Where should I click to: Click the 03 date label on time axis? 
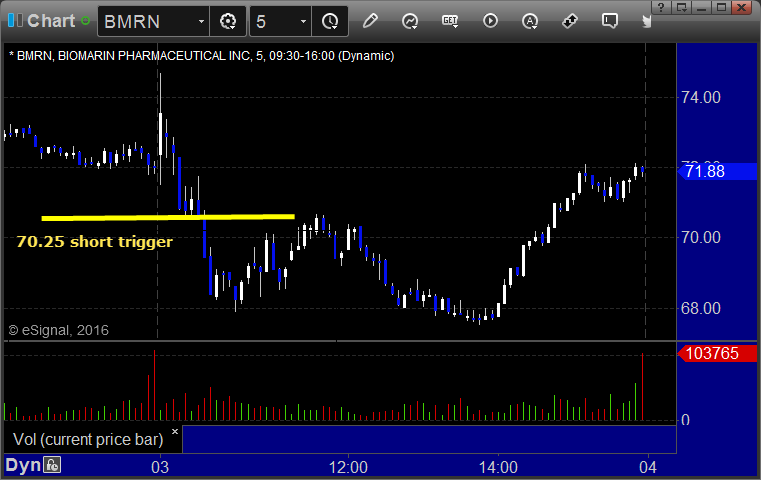coord(160,467)
